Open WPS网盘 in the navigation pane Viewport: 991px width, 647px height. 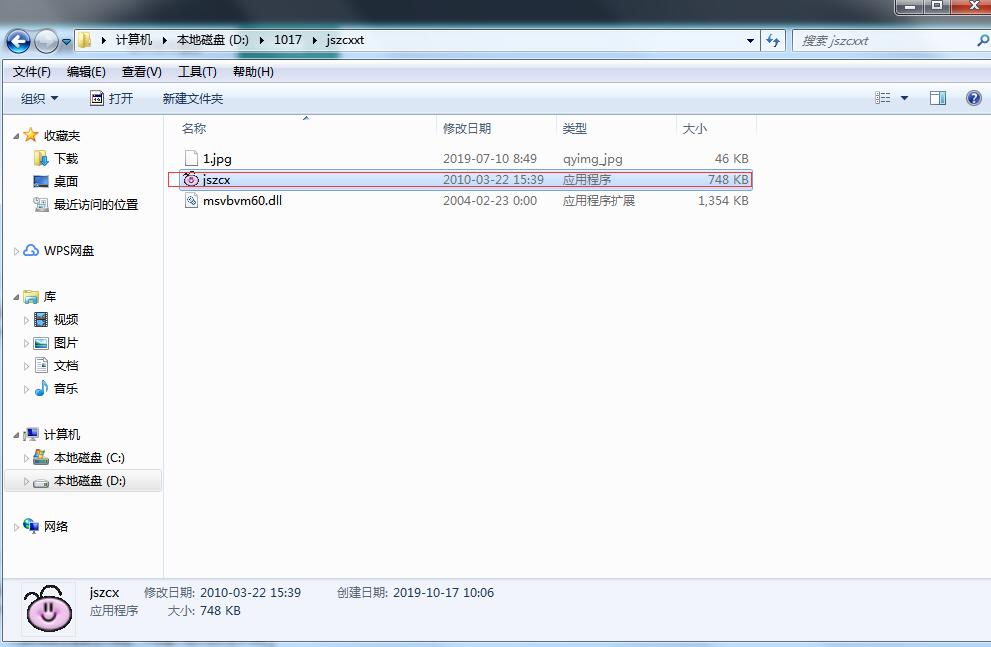tap(69, 250)
